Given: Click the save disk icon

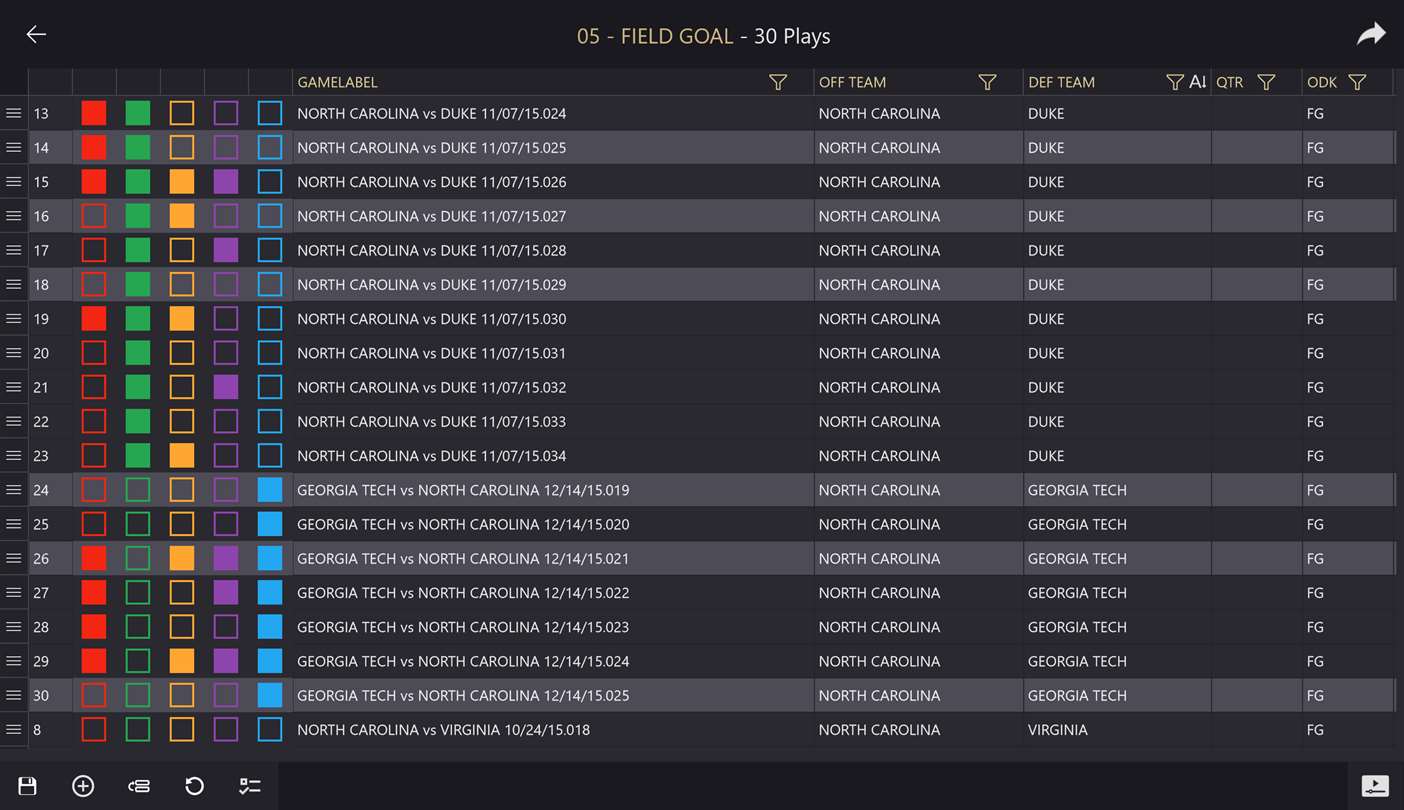Looking at the screenshot, I should (x=27, y=786).
